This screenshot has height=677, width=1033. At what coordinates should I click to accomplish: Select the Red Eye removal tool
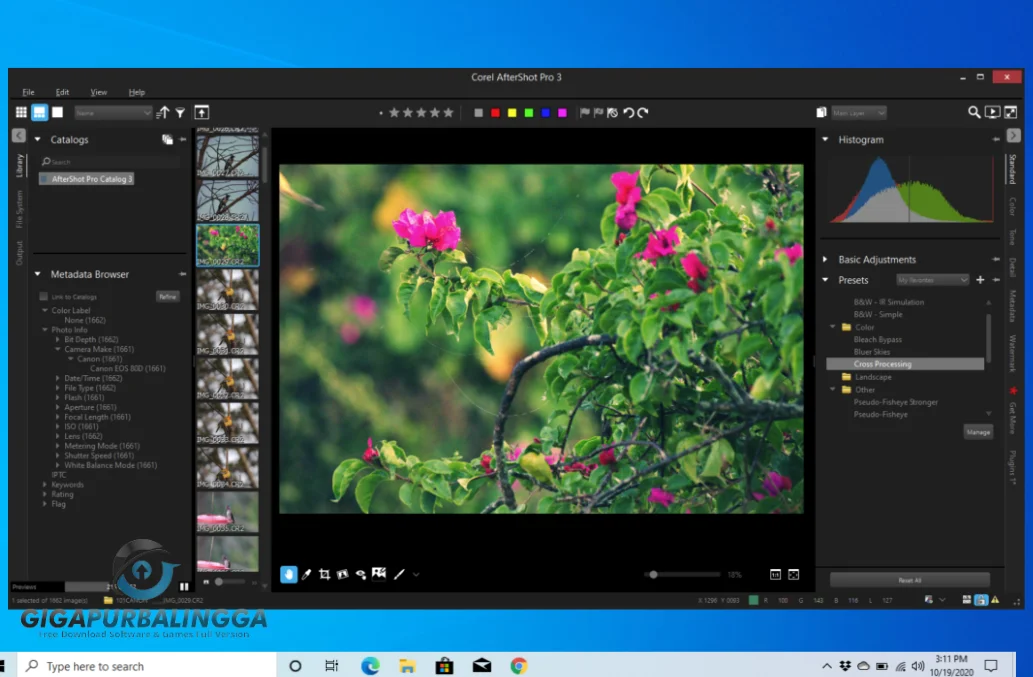(361, 574)
